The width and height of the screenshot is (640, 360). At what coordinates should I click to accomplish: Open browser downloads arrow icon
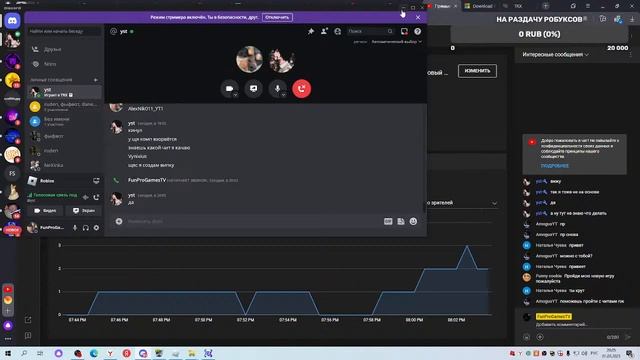tap(632, 19)
